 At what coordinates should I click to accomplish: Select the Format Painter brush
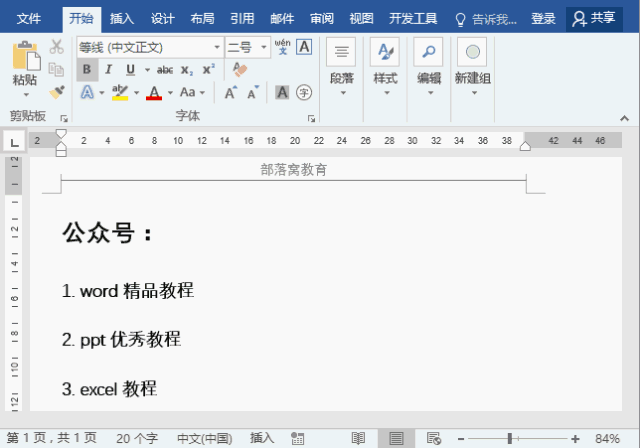coord(57,92)
